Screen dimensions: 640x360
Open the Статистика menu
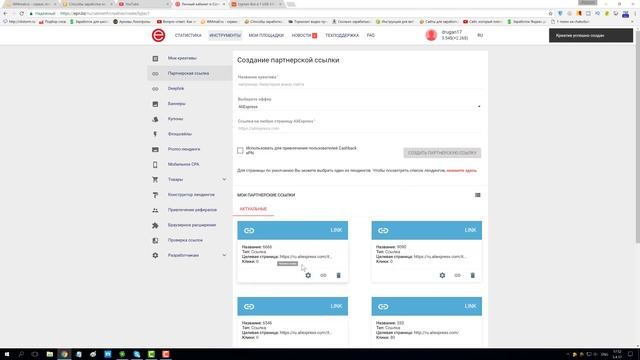click(188, 36)
